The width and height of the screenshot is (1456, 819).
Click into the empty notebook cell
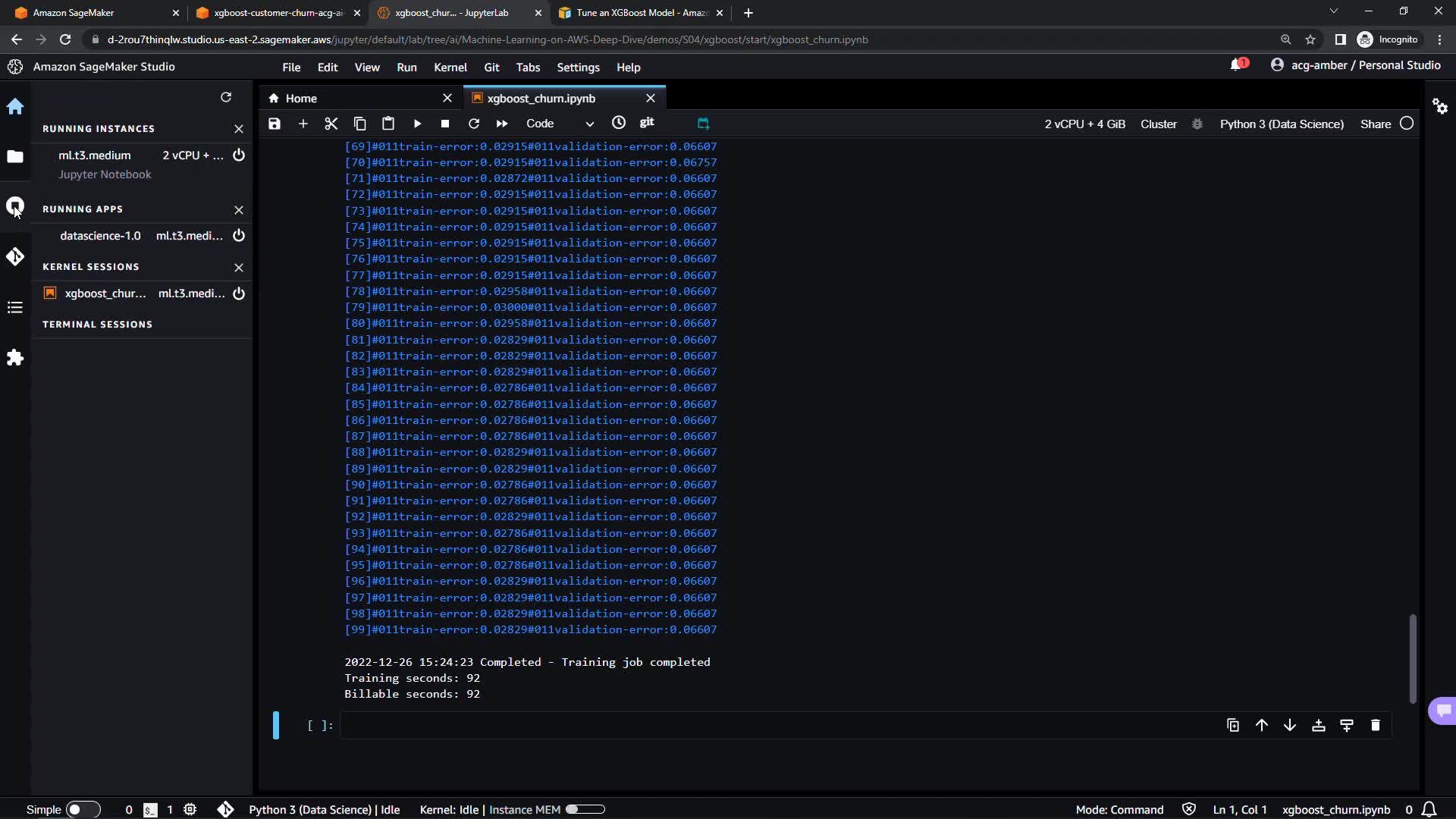[x=758, y=726]
